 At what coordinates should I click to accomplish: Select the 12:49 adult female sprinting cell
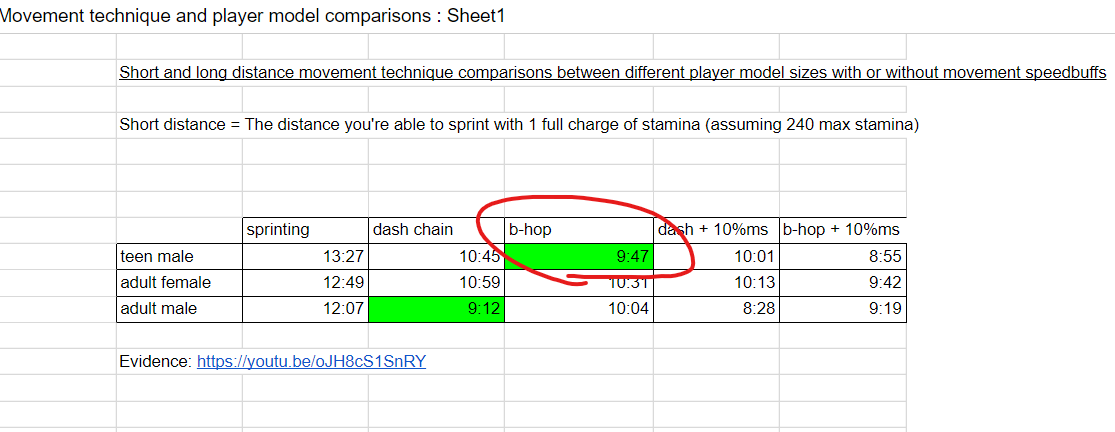[x=305, y=283]
